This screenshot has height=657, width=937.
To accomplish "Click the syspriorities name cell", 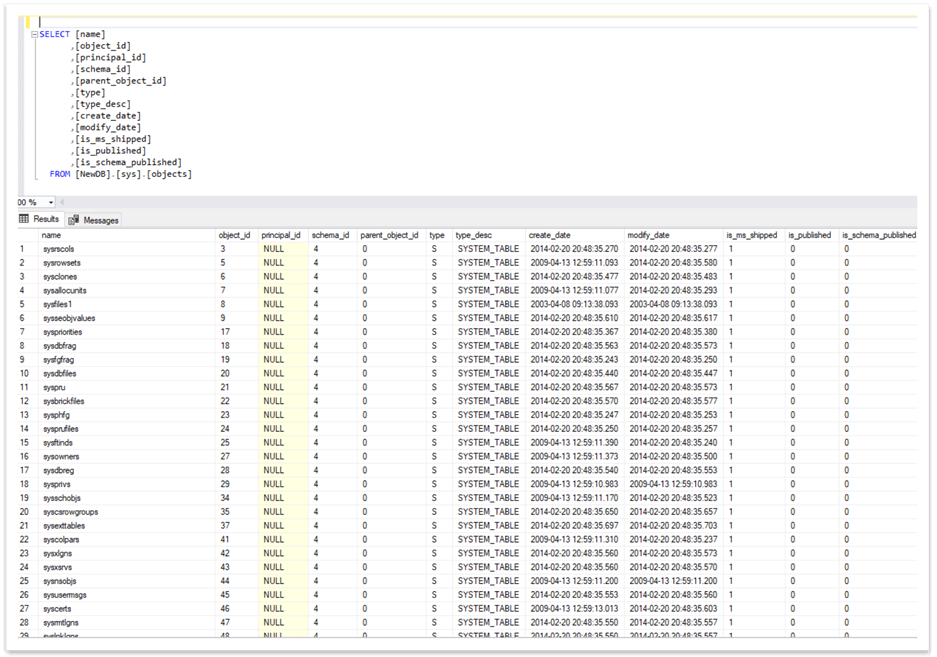I will coord(128,332).
